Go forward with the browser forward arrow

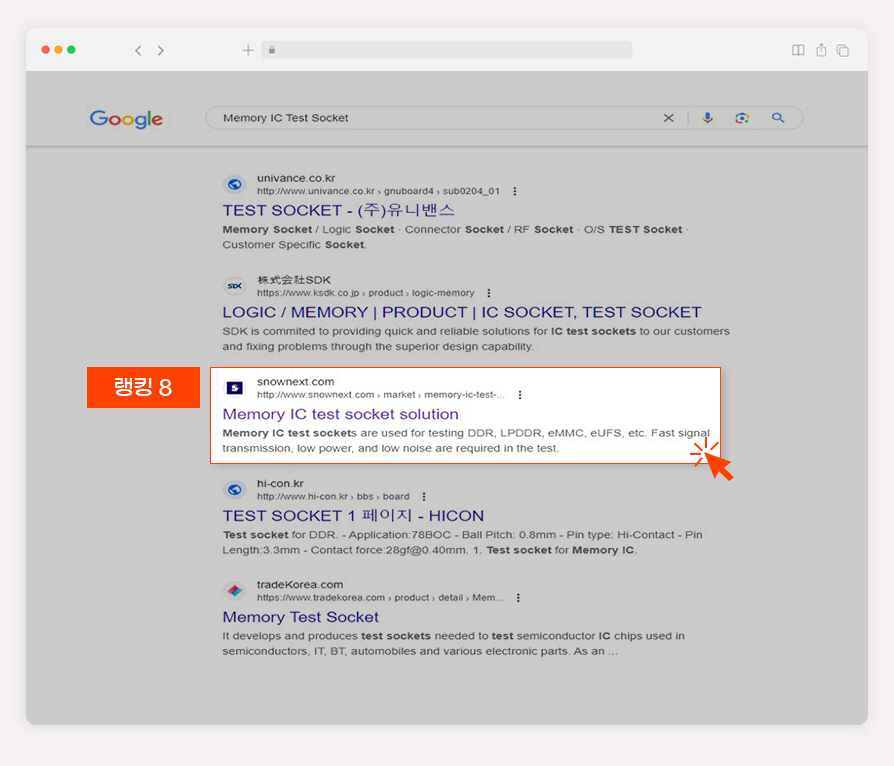pos(161,50)
